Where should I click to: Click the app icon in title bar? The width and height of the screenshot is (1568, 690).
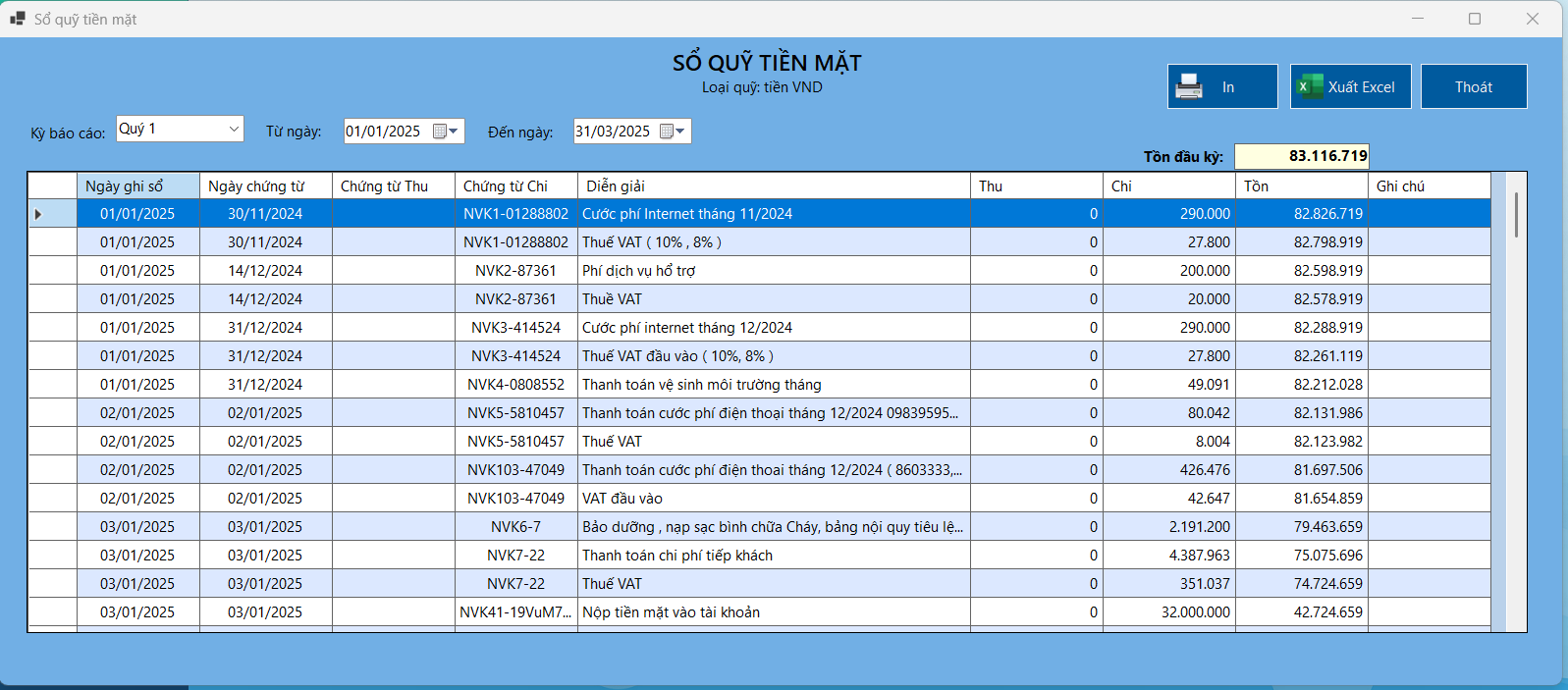click(18, 19)
